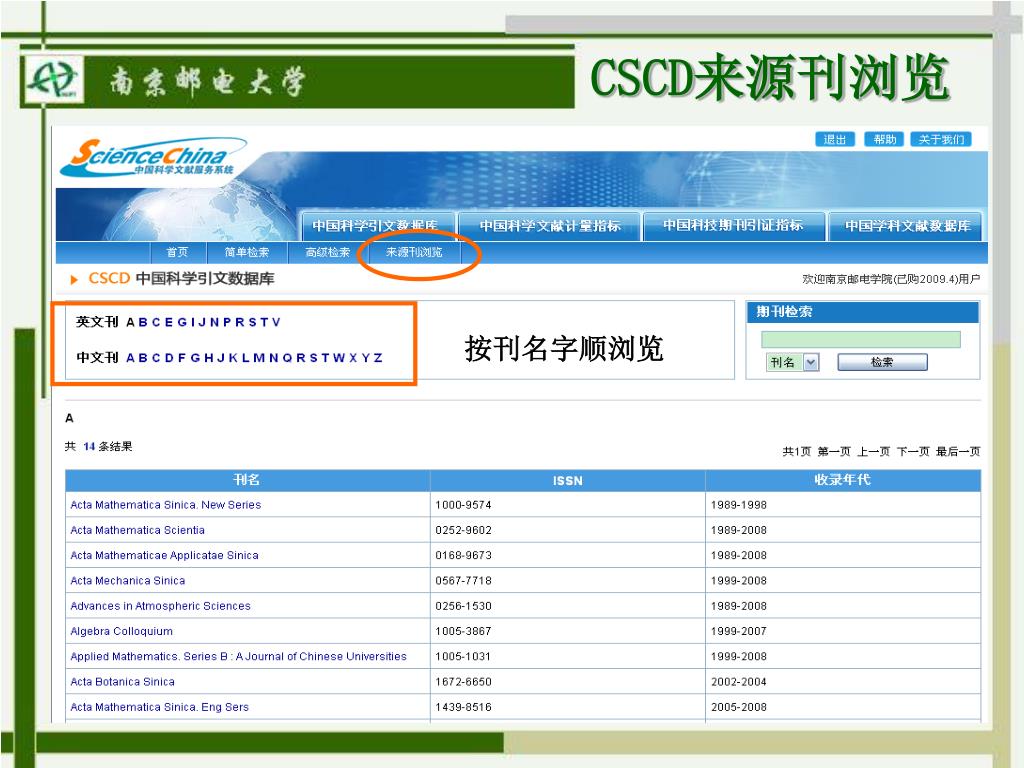Open Acta Botanica Sinica journal
The image size is (1024, 768).
pyautogui.click(x=123, y=682)
